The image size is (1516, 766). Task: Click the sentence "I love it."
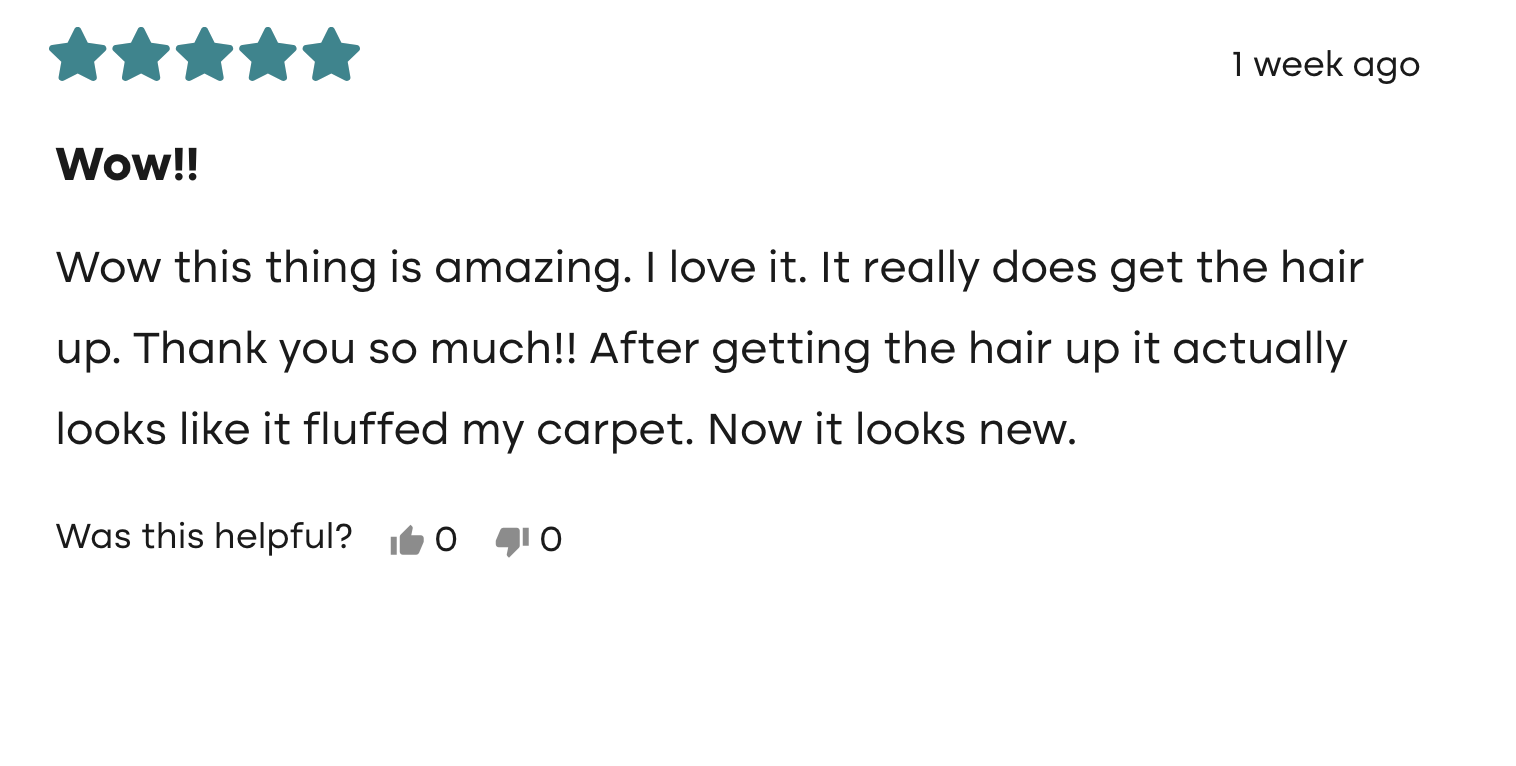[725, 268]
